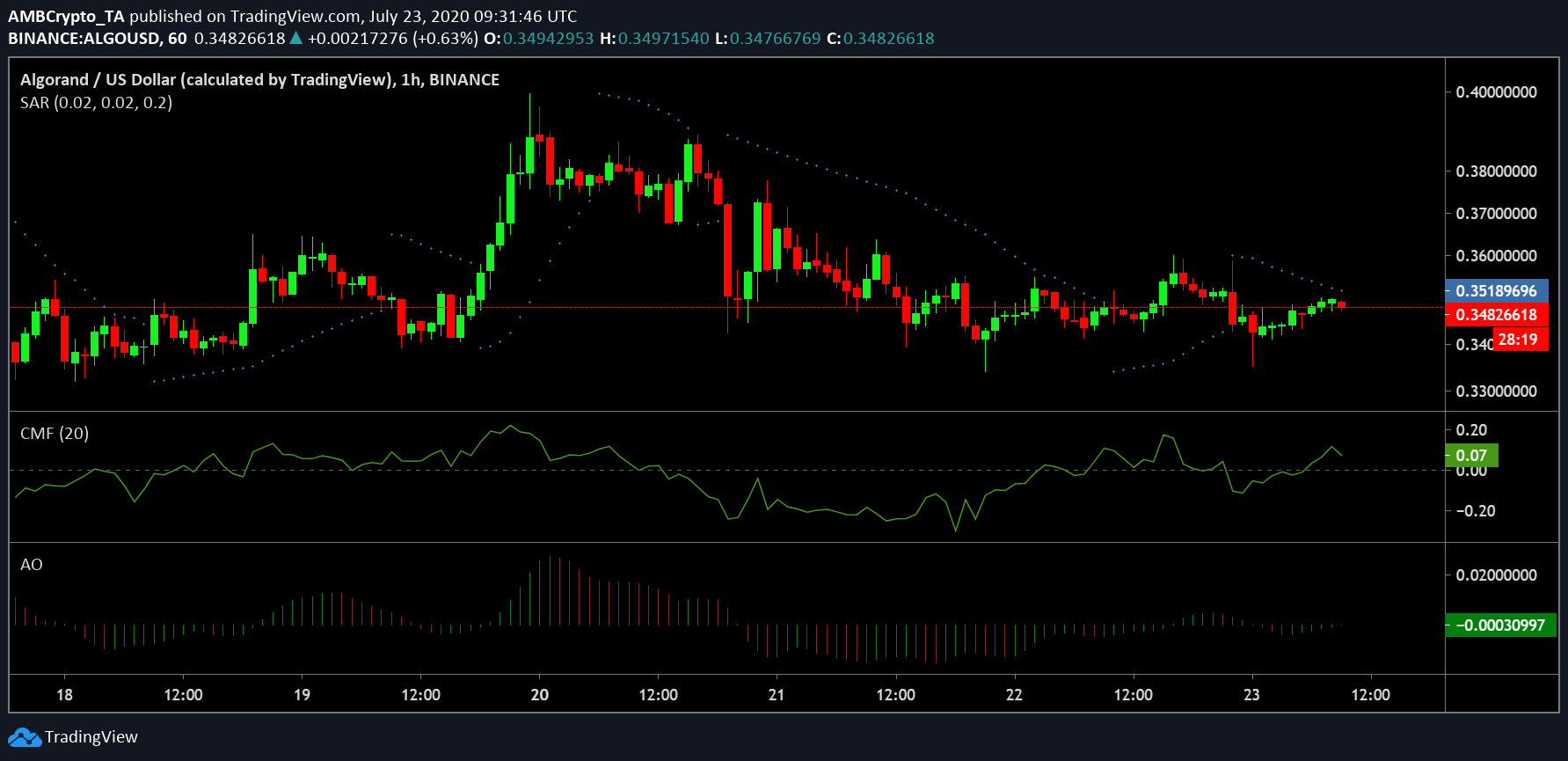
Task: Click the 'BINANCE:ALGOUSD, 60' symbol label
Action: (98, 39)
